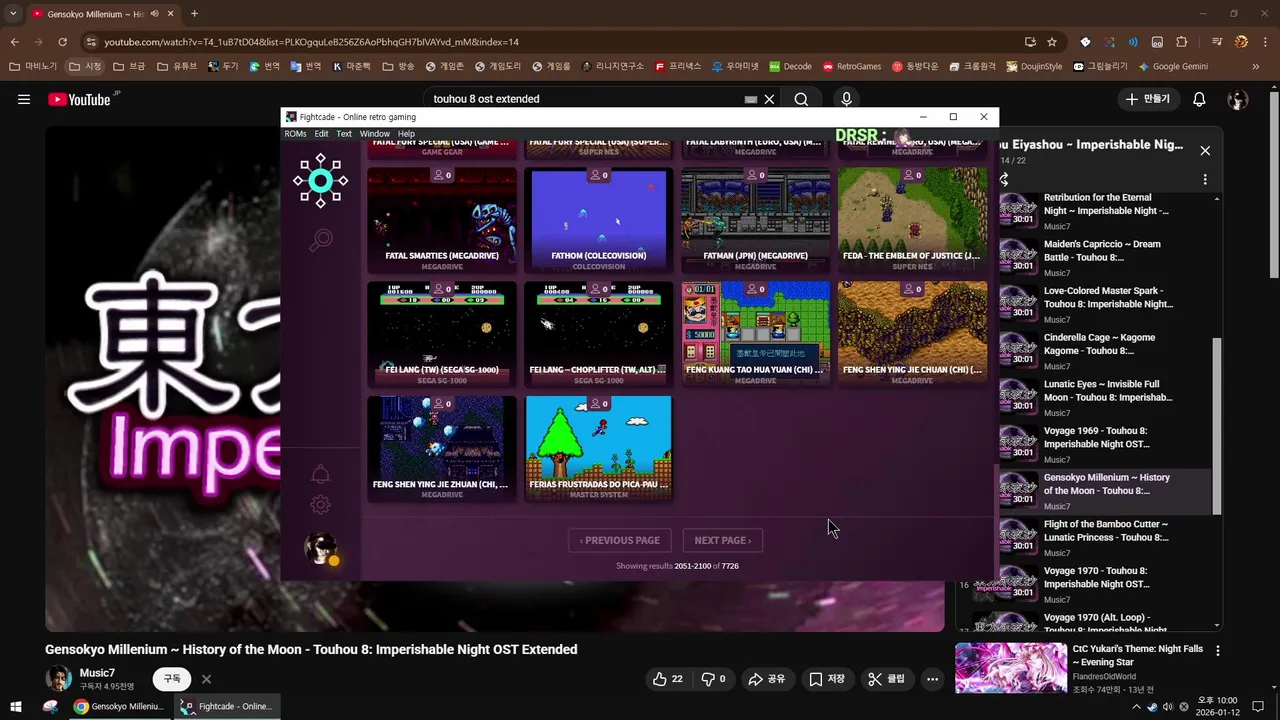
Task: Open YouTube notifications bell
Action: tap(1199, 99)
